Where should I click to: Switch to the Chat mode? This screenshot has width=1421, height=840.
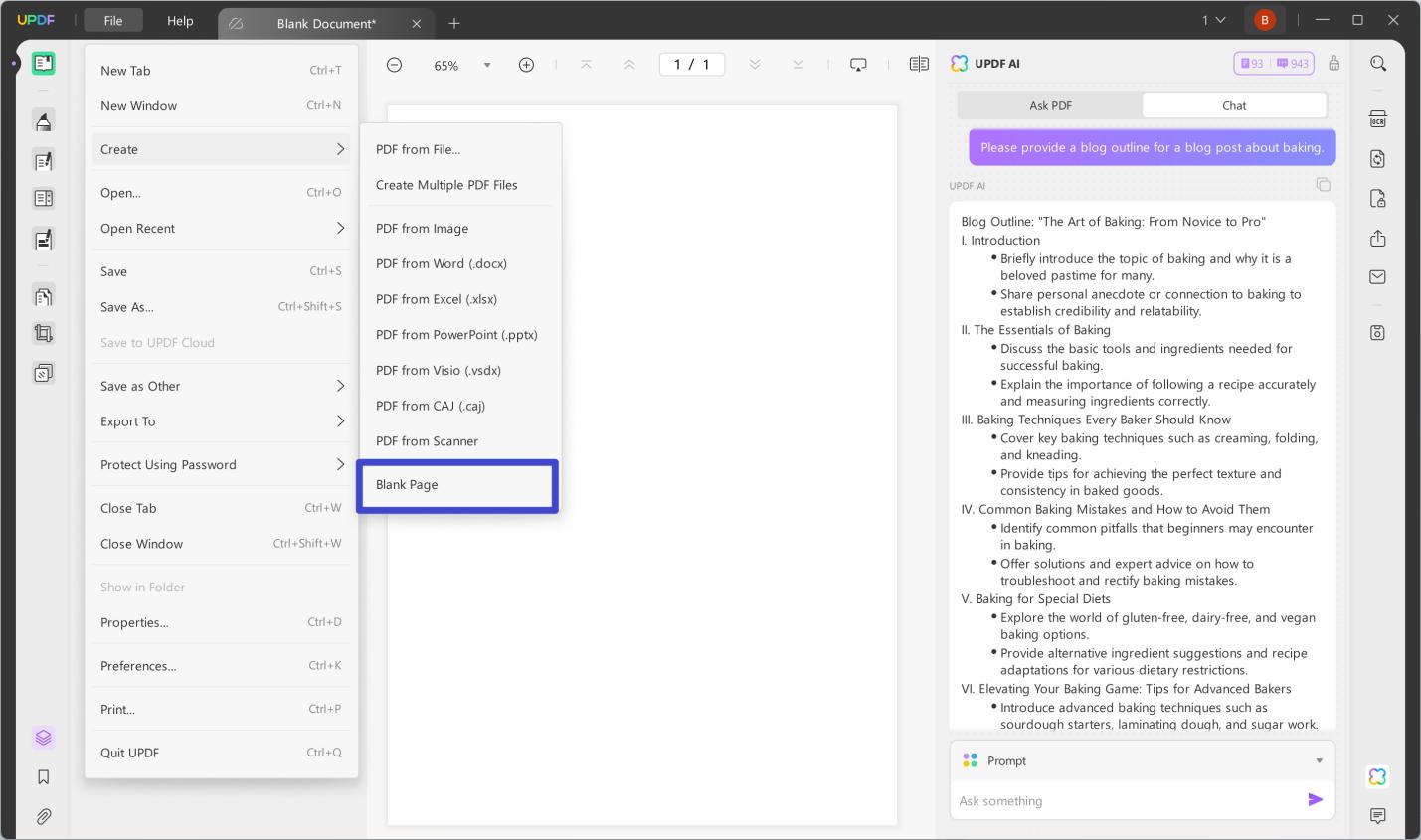(1234, 105)
